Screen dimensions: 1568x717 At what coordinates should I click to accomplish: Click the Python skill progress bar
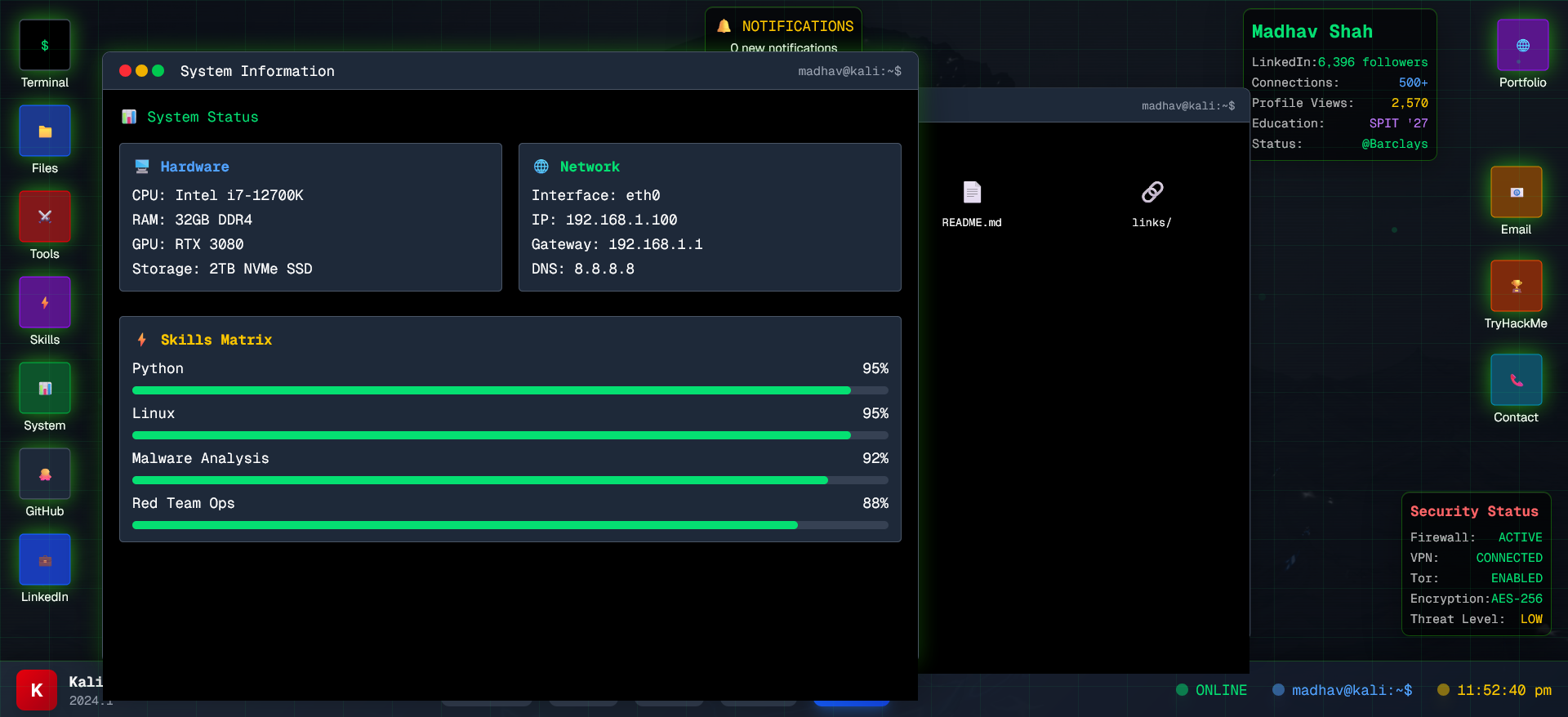coord(510,390)
